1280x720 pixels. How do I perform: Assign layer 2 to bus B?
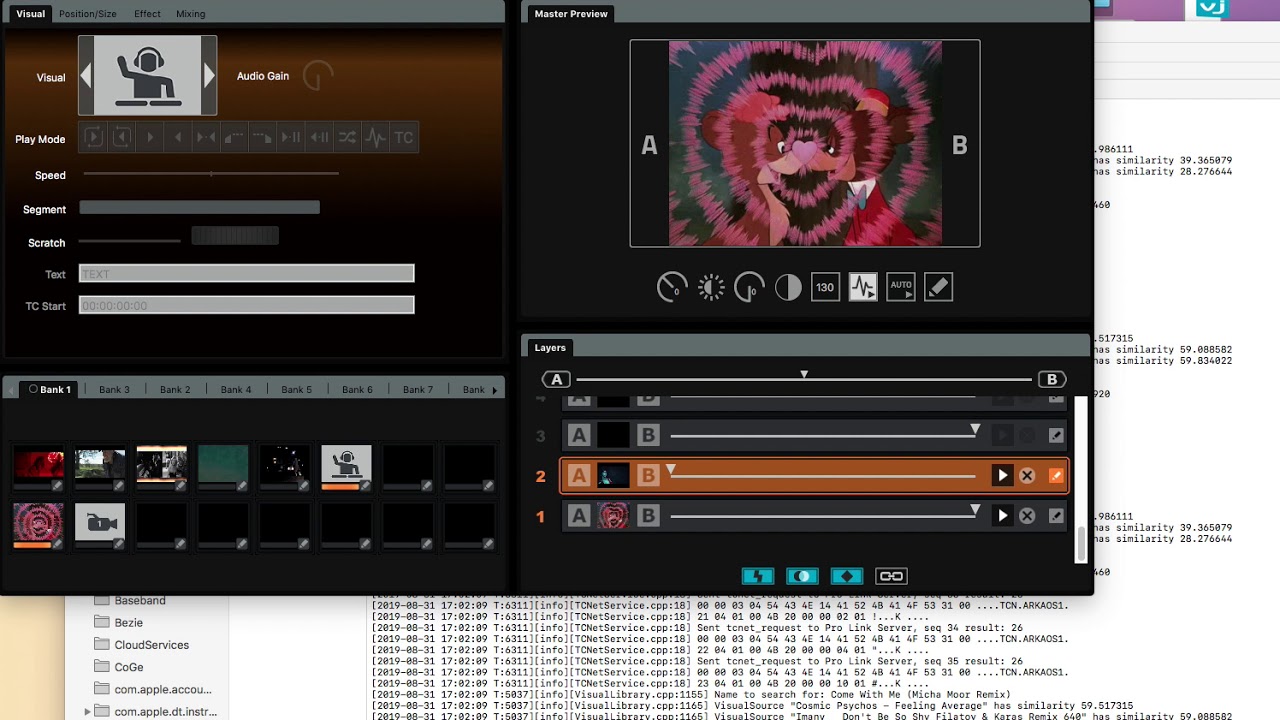648,476
